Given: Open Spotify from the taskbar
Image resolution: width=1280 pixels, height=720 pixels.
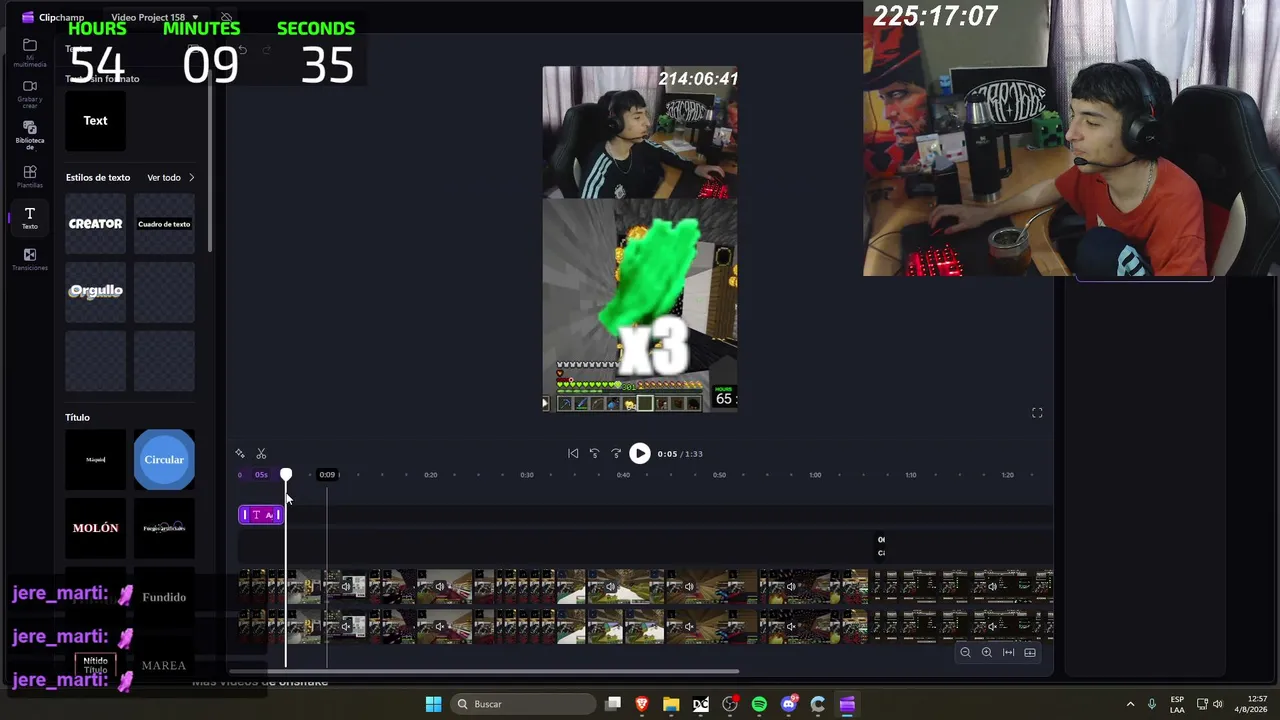Looking at the screenshot, I should click(759, 704).
